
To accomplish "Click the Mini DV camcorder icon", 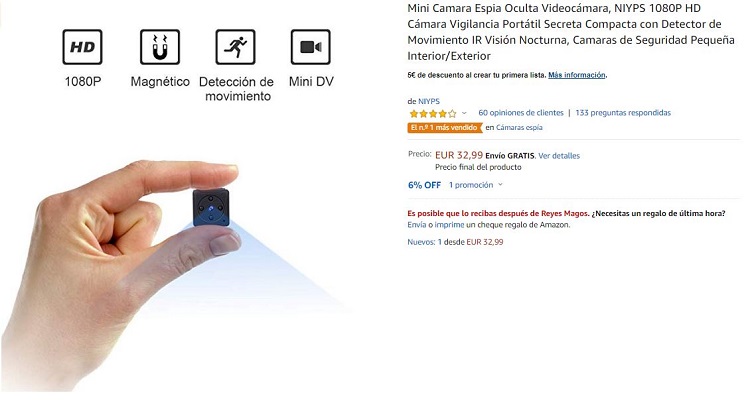I will (310, 47).
